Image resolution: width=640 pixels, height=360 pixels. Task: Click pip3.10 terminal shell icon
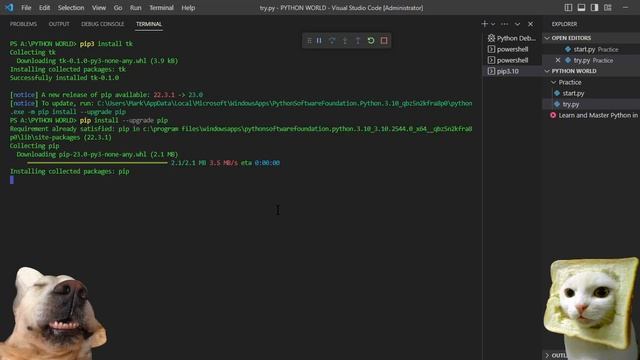coord(491,71)
